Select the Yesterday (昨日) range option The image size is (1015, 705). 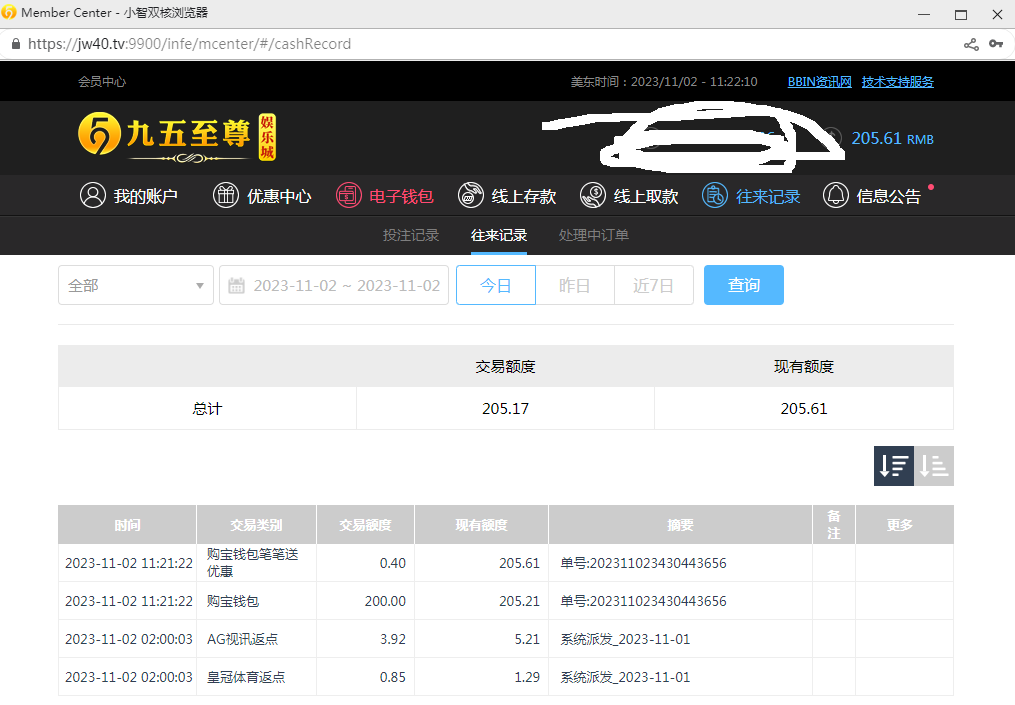[574, 285]
